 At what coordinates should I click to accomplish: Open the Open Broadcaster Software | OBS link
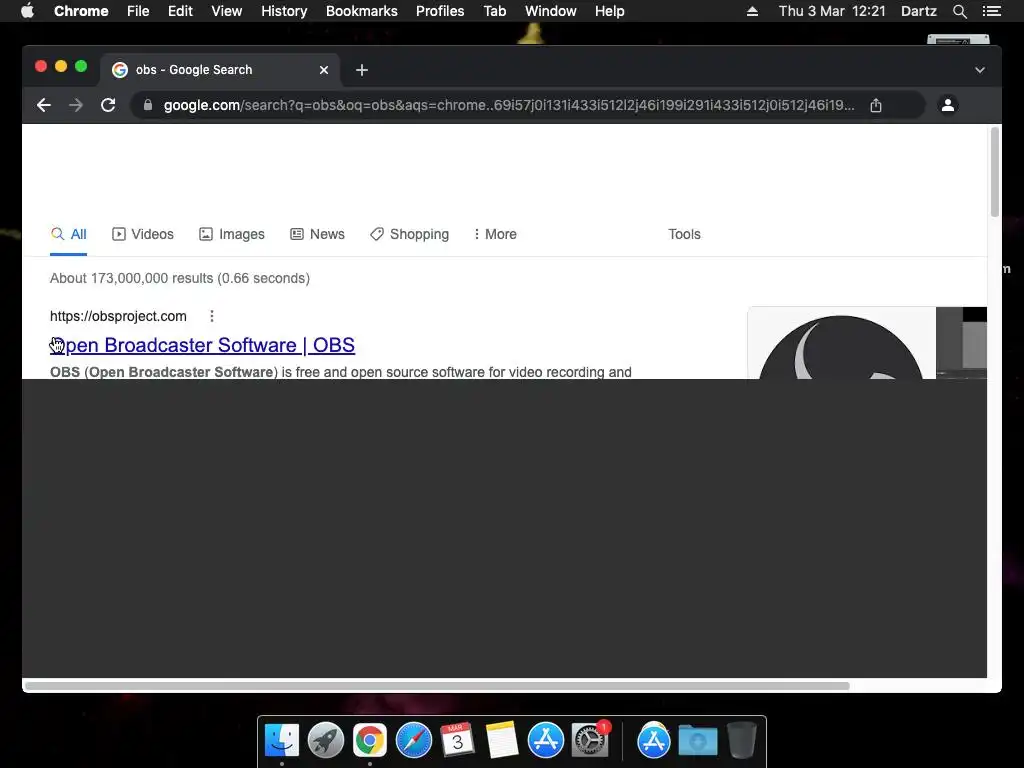[x=202, y=345]
